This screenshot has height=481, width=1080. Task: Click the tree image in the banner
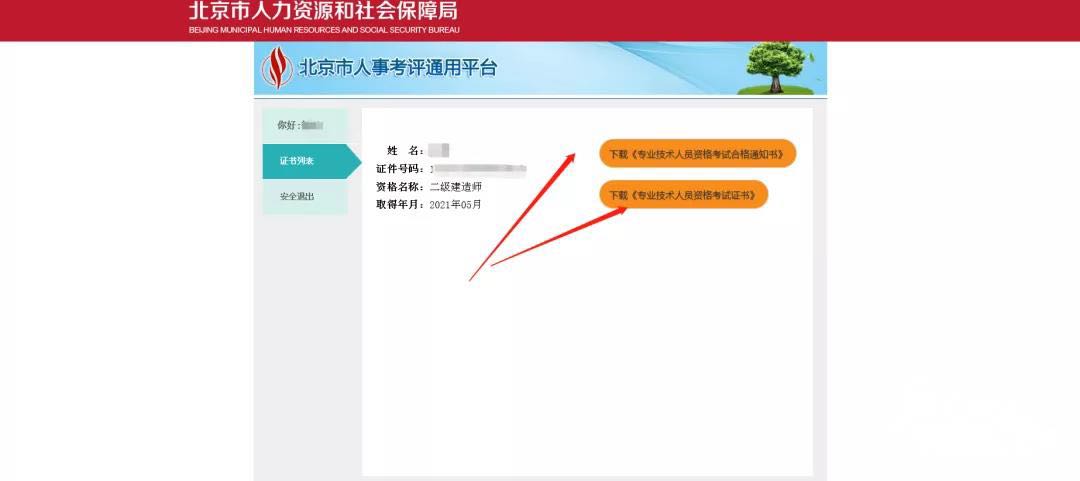click(x=777, y=68)
